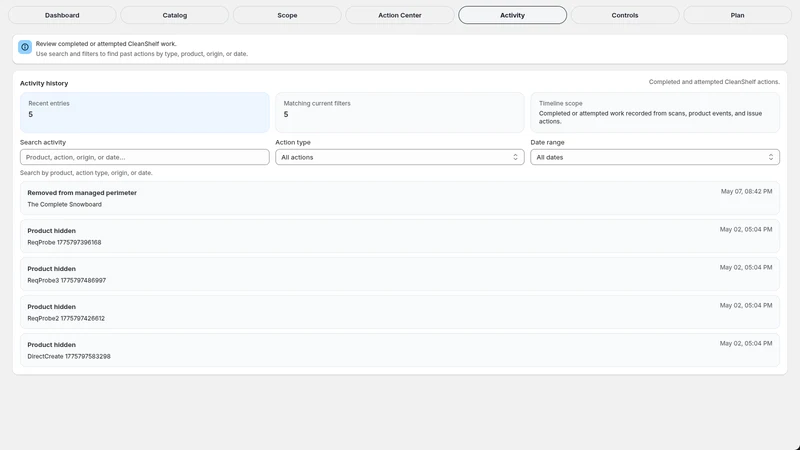
Task: Open the Removed from managed perimeter entry
Action: click(399, 198)
